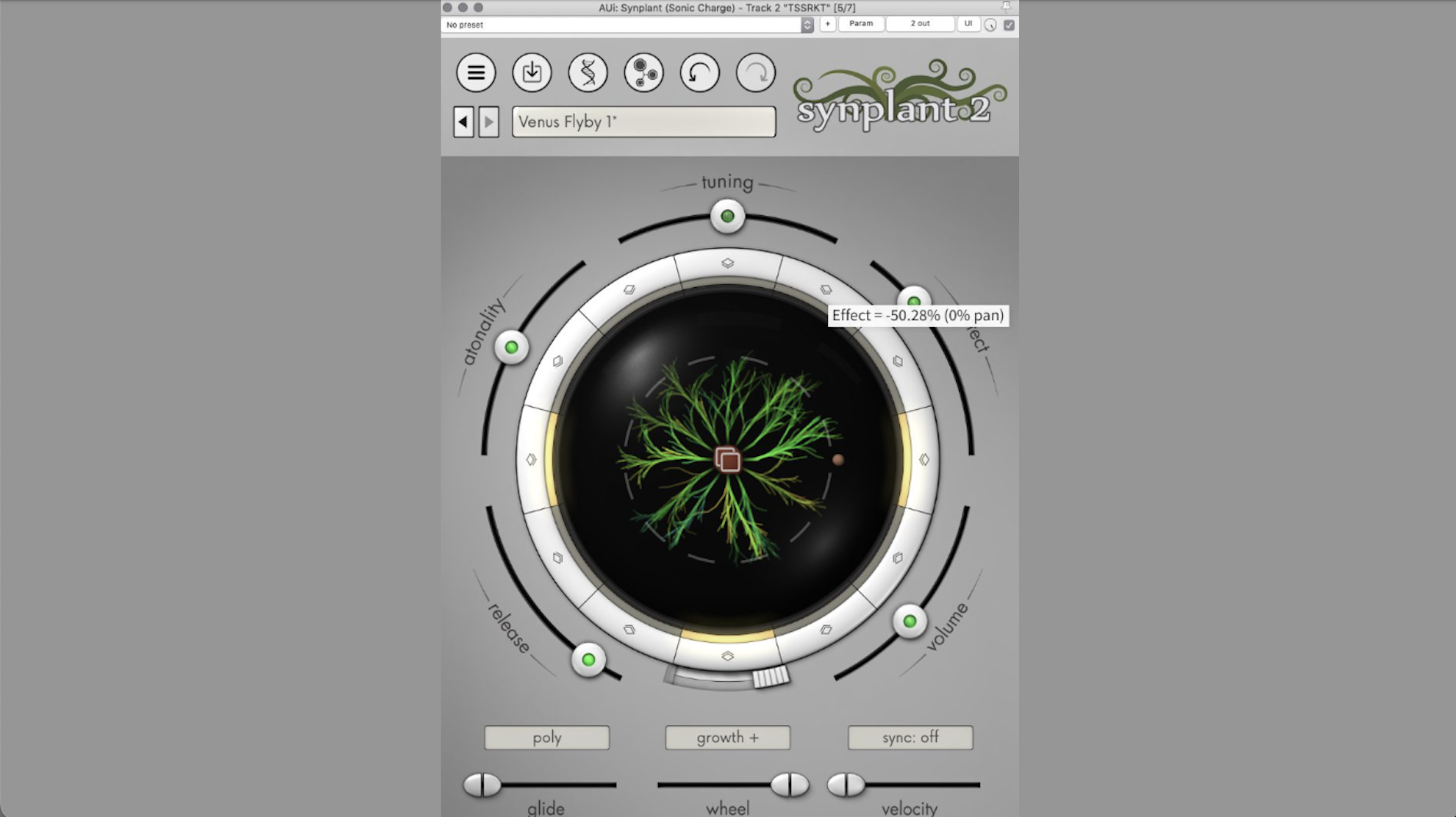Go to previous patch arrow
This screenshot has height=817, width=1456.
pos(463,121)
